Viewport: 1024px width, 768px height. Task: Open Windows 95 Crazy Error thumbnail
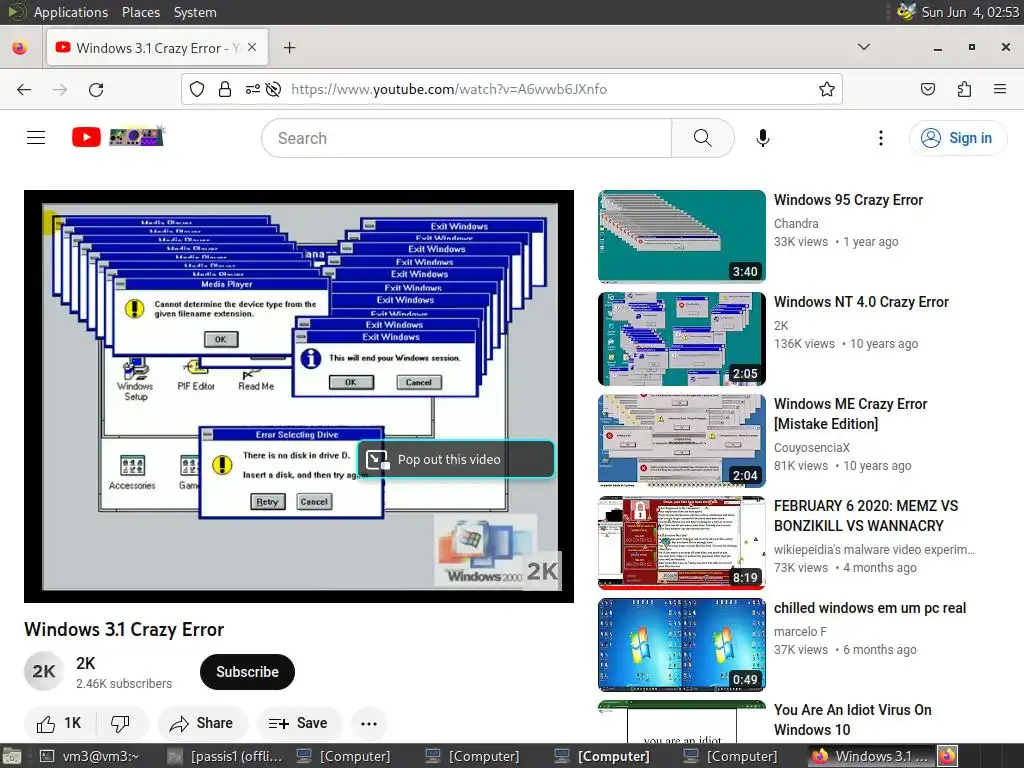(x=681, y=236)
